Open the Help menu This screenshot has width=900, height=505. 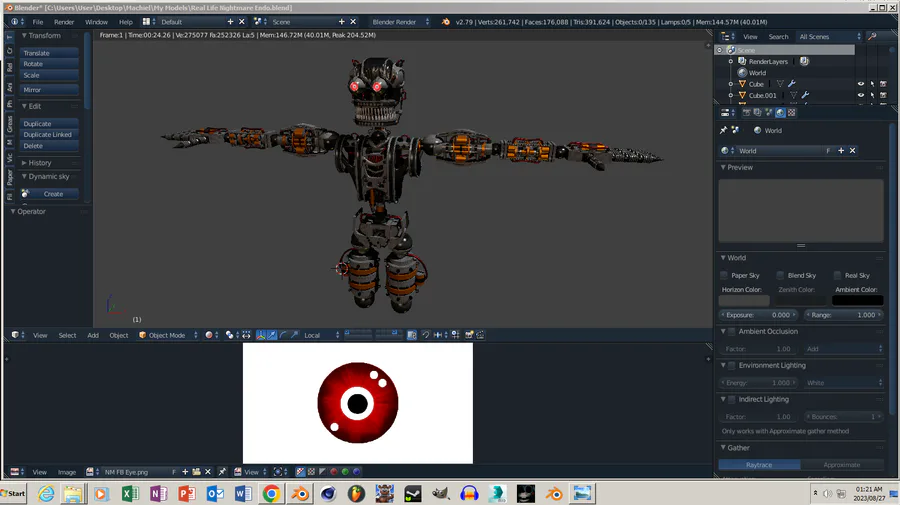pos(126,22)
